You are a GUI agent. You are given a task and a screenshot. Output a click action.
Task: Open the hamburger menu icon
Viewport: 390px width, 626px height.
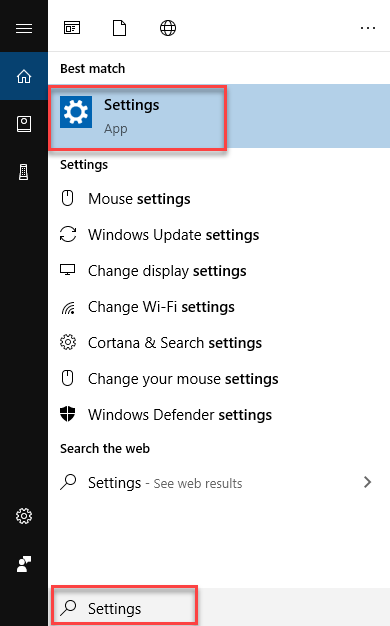[x=24, y=28]
